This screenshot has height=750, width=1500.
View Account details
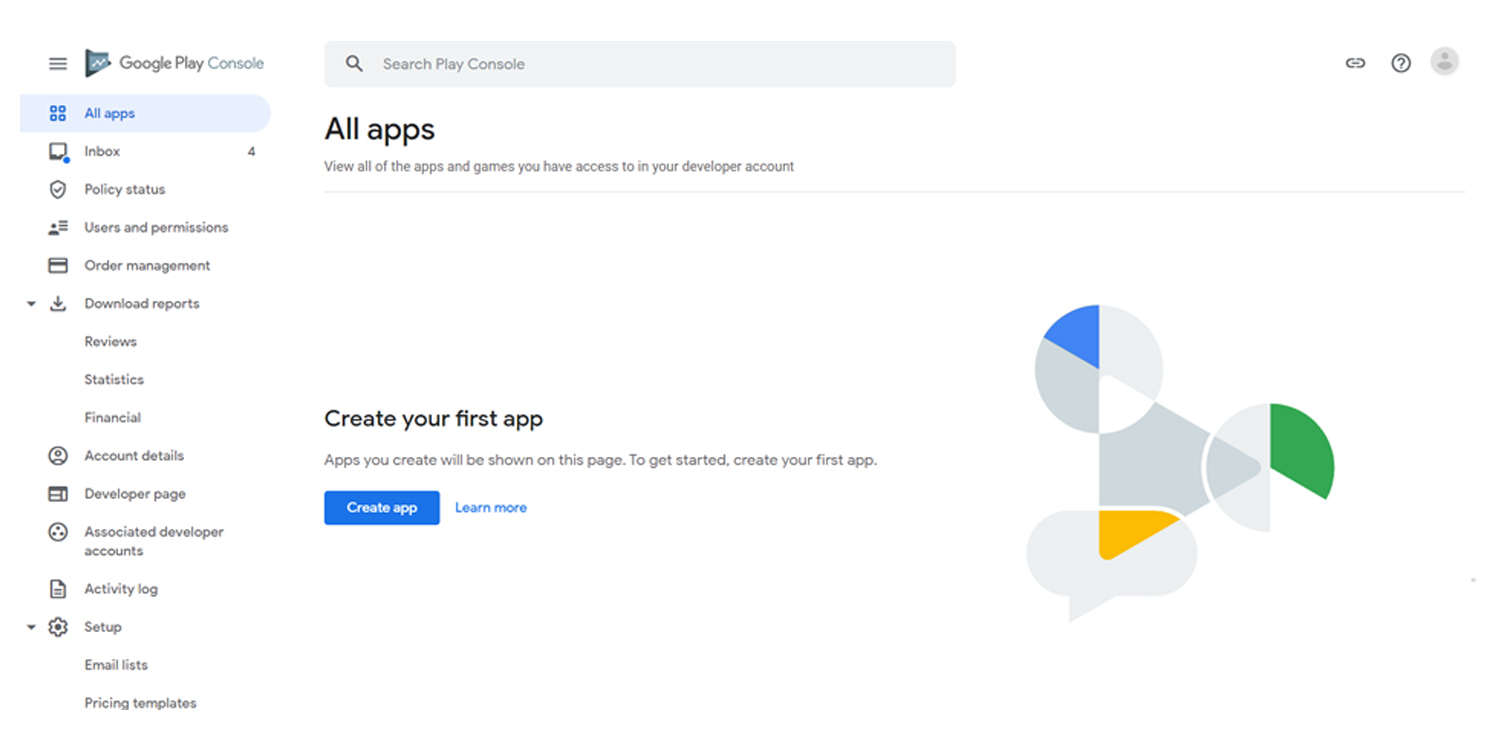(x=134, y=455)
